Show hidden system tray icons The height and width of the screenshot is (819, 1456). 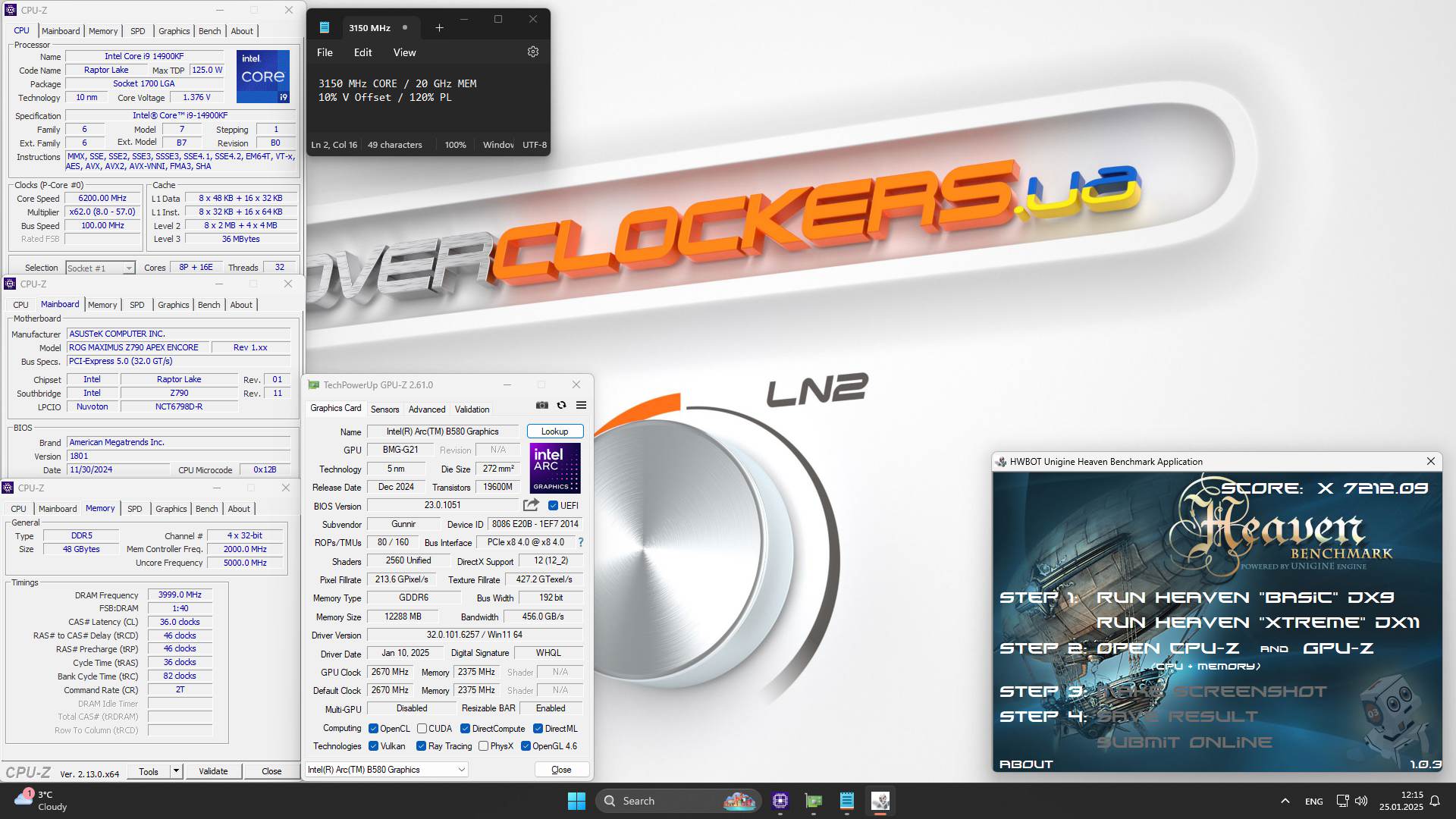1285,801
